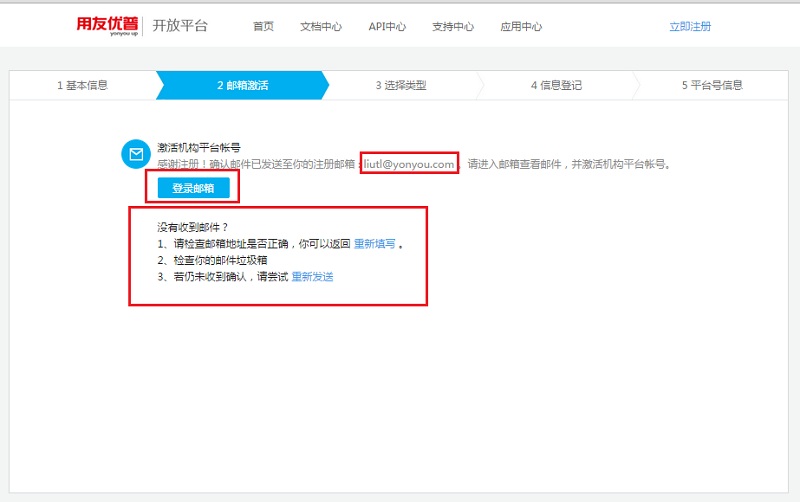This screenshot has width=800, height=502.
Task: Click the 激活机构平台帐号 heading
Action: pyautogui.click(x=198, y=147)
